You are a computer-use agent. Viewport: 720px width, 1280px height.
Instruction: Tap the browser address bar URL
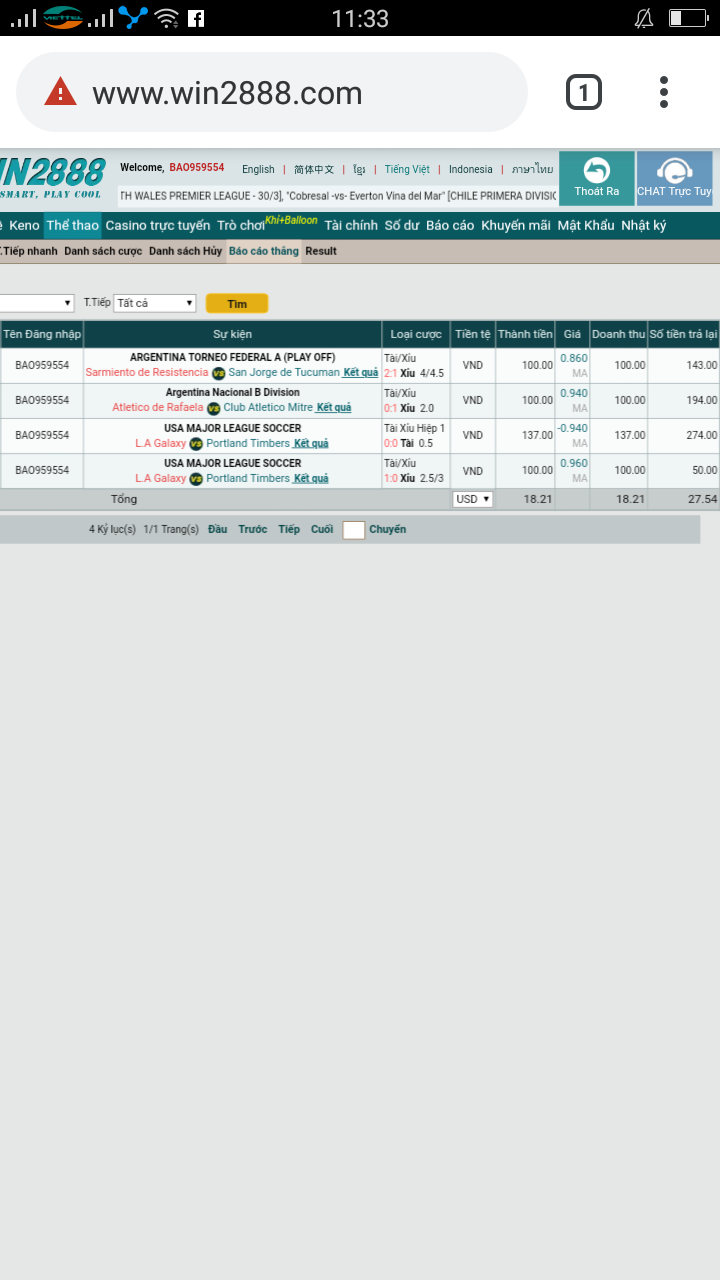pyautogui.click(x=227, y=93)
